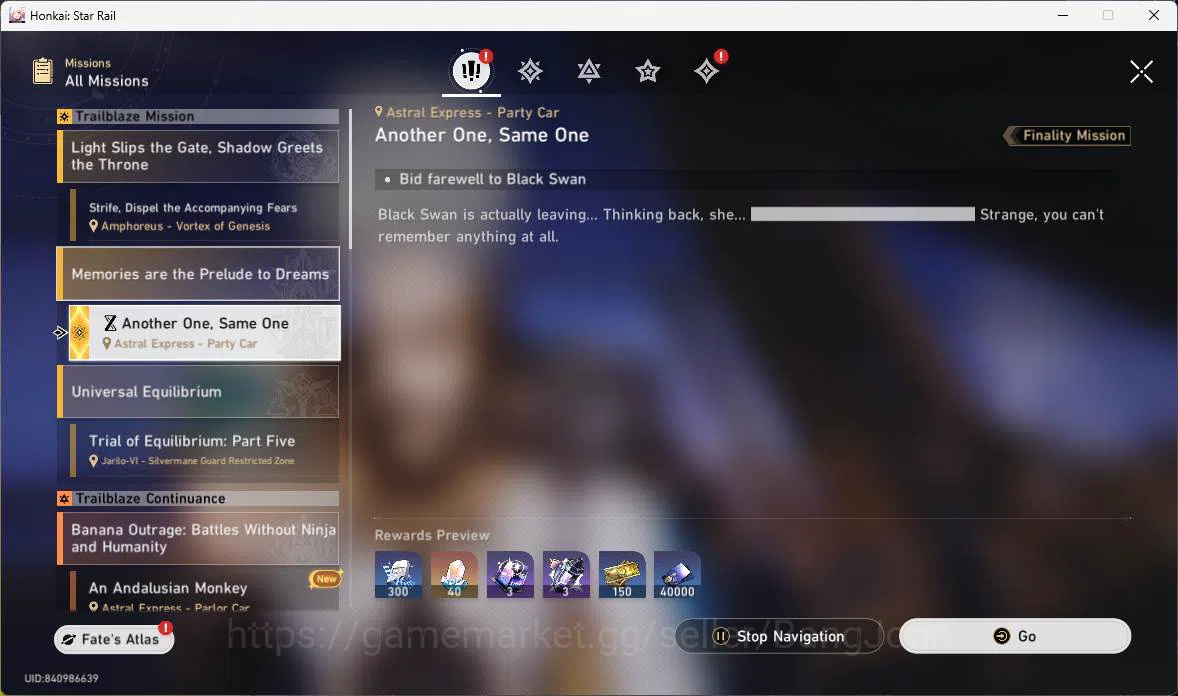Select the all-missions exclamation filter tab

(471, 71)
